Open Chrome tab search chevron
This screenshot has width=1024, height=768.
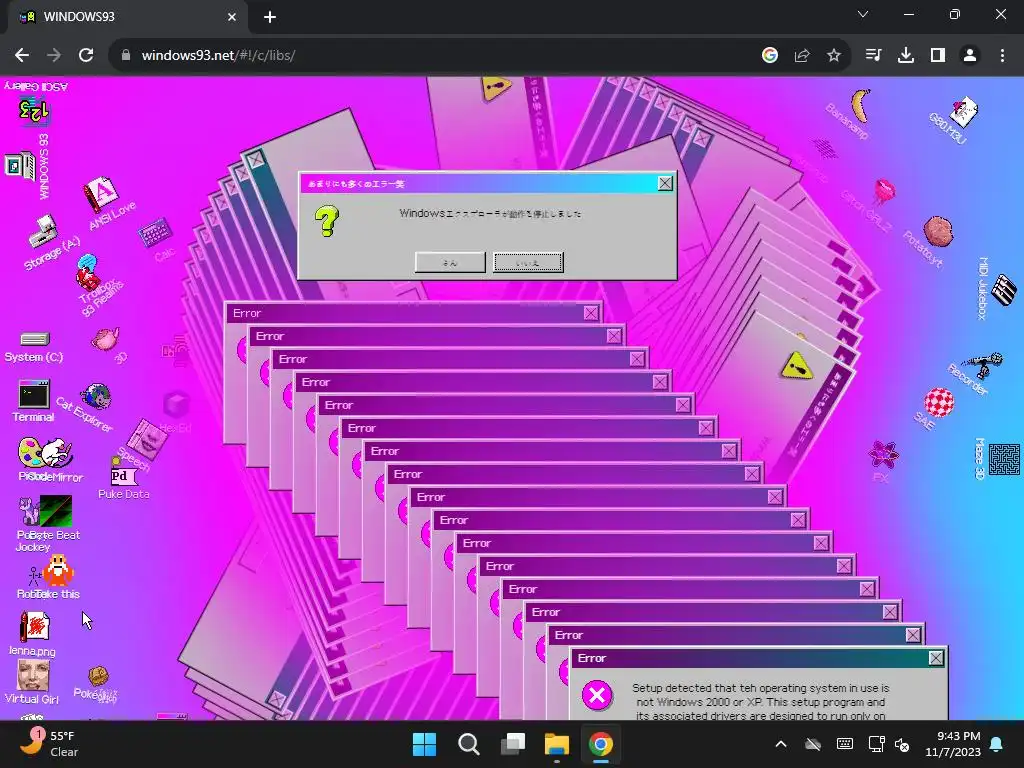point(863,14)
